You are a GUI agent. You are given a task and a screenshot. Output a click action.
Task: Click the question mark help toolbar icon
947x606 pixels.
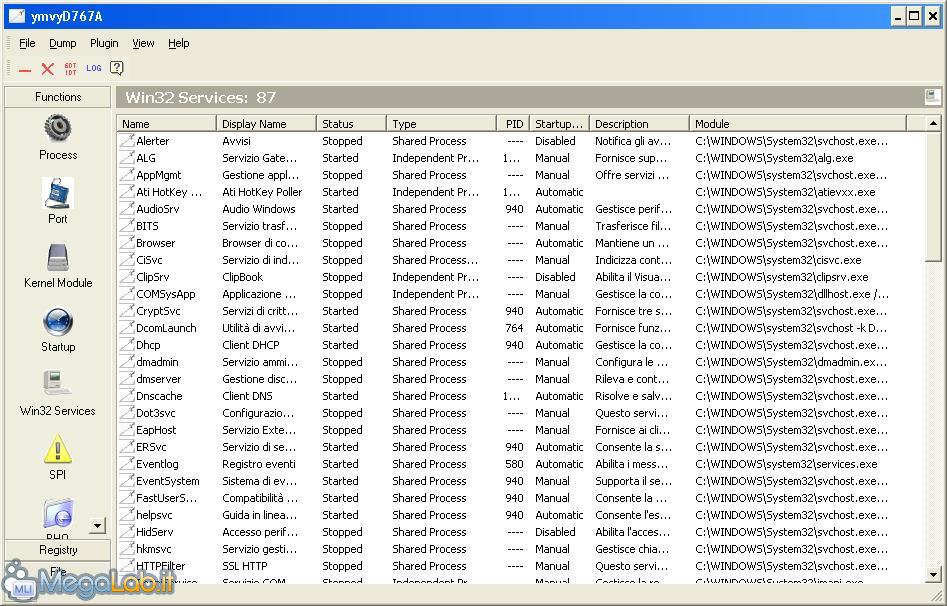[x=117, y=68]
